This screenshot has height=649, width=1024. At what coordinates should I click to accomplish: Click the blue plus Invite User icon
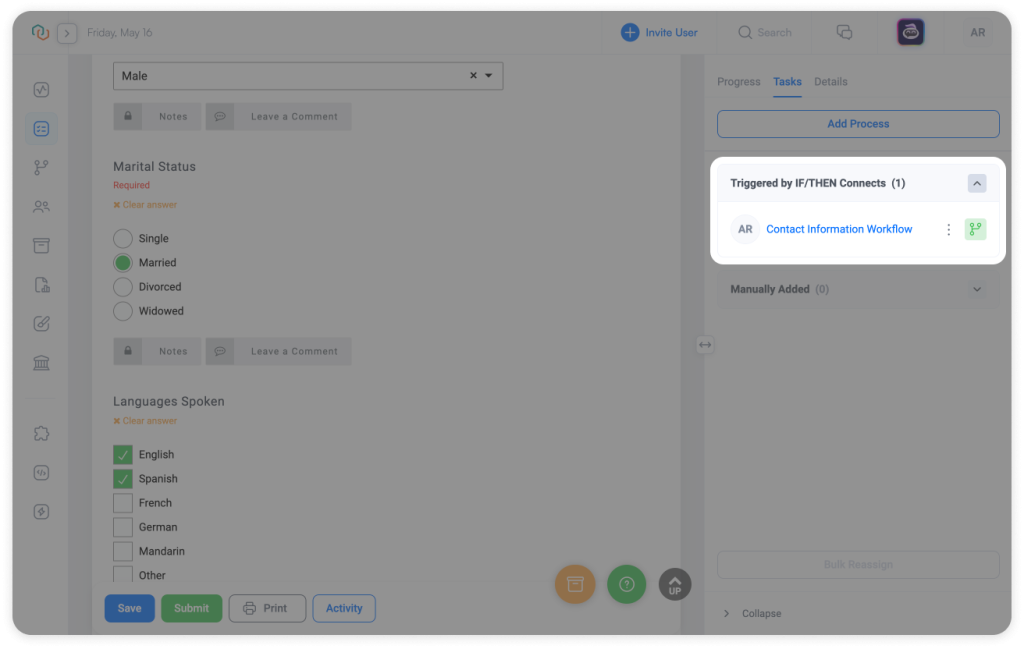click(x=630, y=32)
